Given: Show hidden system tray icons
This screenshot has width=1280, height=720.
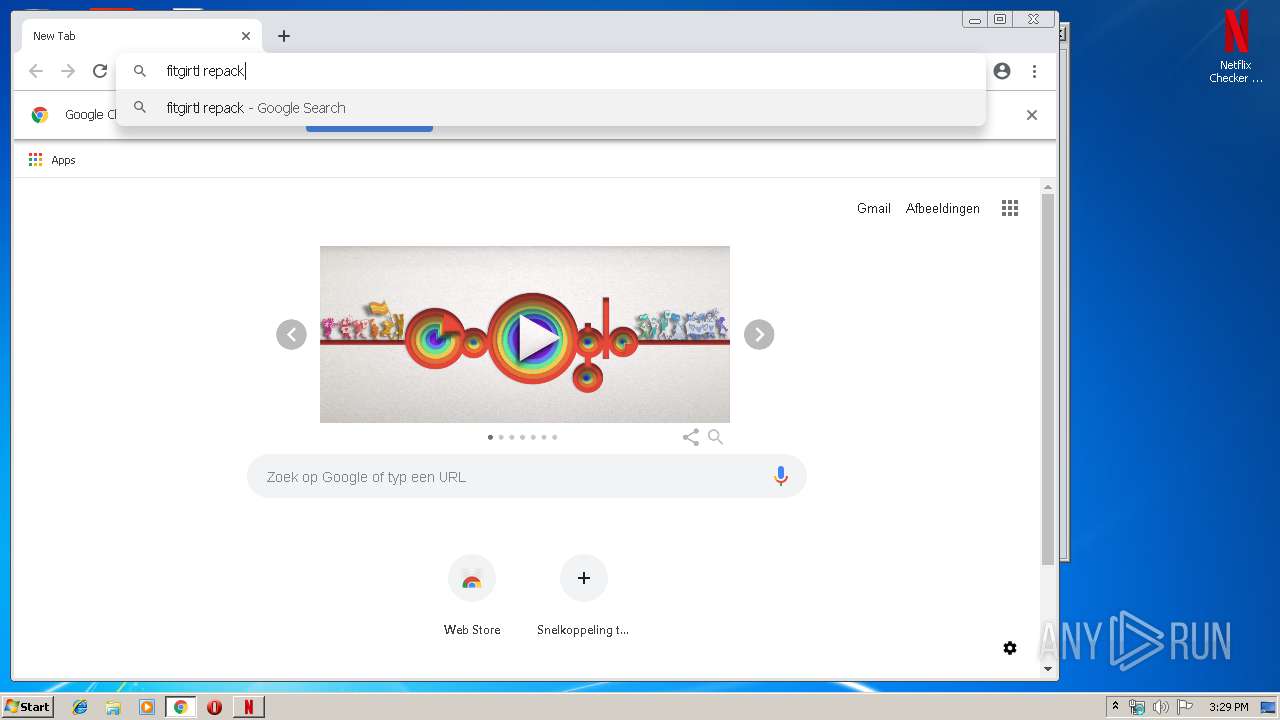Looking at the screenshot, I should point(1115,707).
